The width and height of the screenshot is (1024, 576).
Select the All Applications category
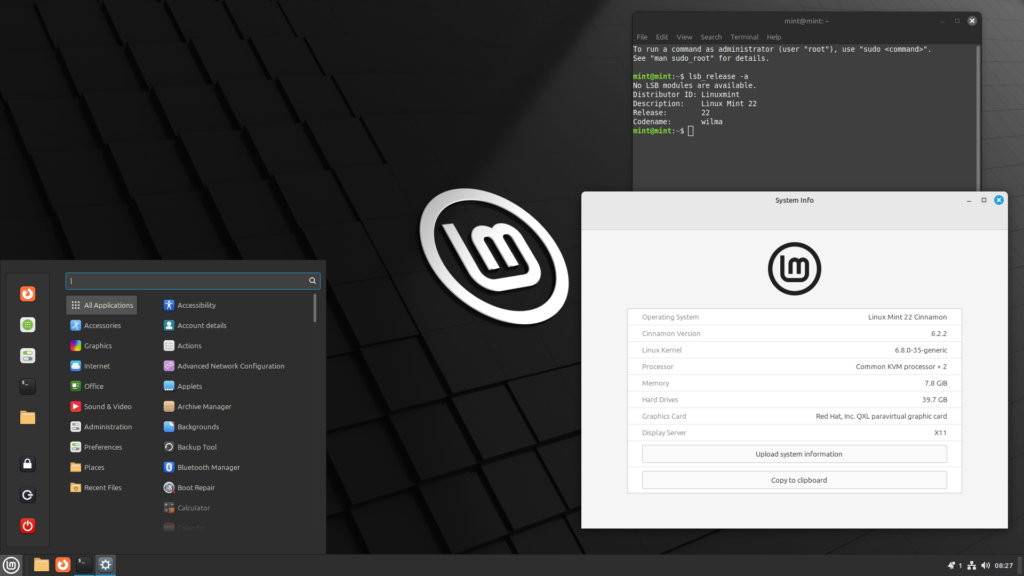(101, 304)
